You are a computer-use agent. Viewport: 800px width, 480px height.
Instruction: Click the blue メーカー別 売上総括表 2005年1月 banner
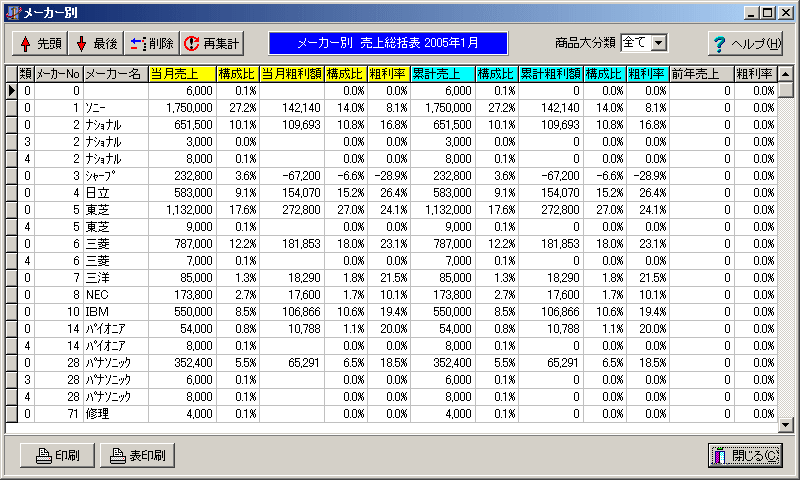[x=388, y=43]
